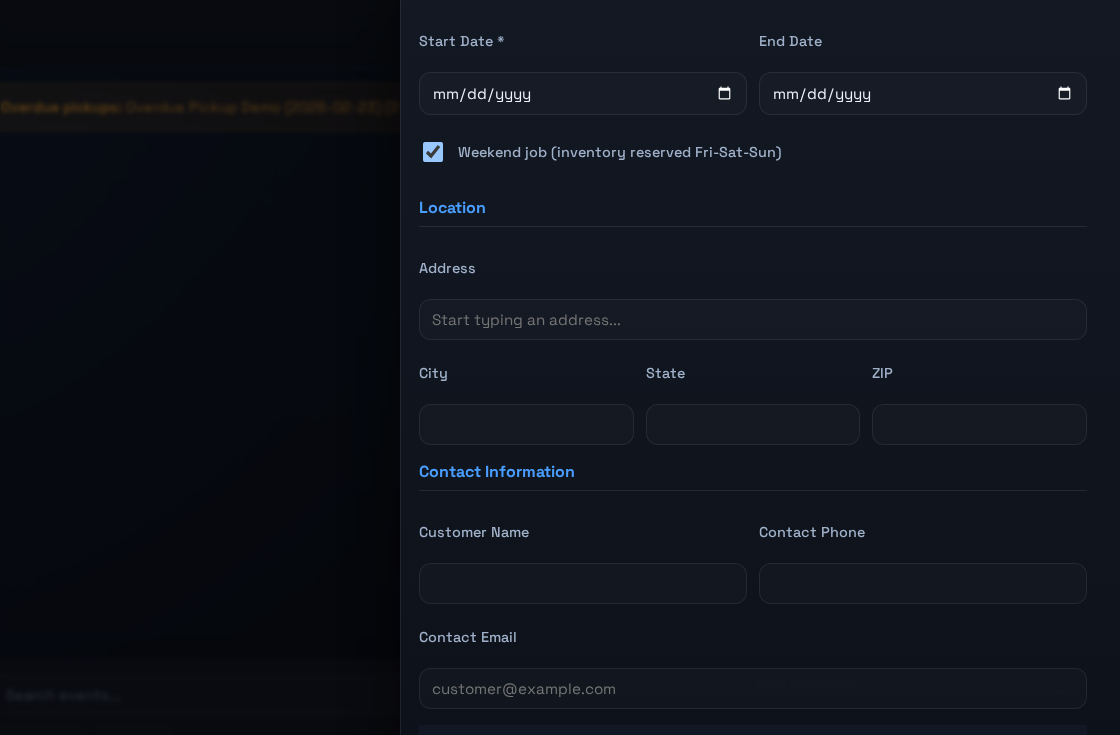Viewport: 1120px width, 735px height.
Task: Click the 'Contact Phone' label text
Action: click(811, 532)
